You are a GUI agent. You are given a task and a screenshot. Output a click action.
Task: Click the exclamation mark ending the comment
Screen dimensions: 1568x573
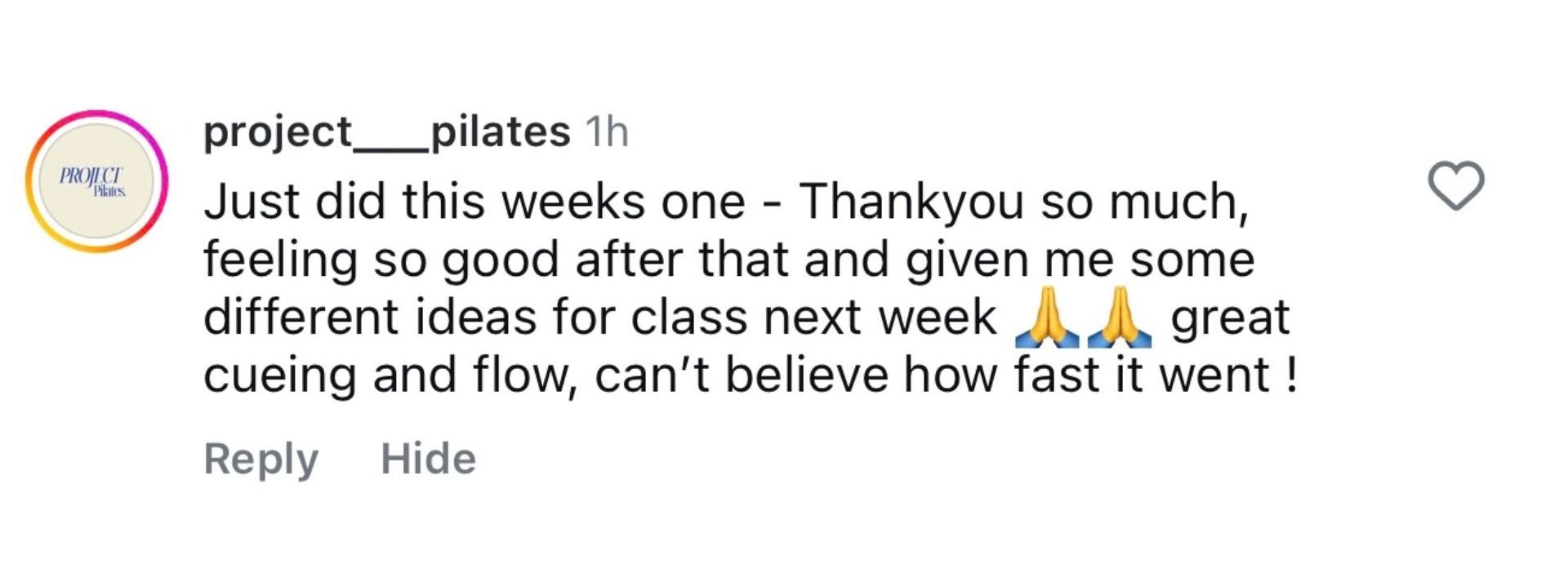(1291, 375)
